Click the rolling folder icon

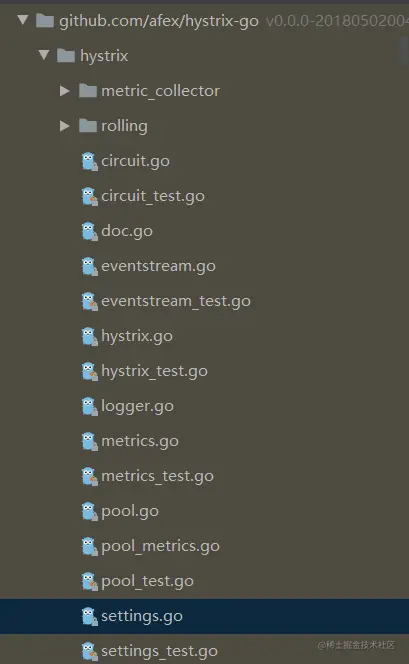[88, 126]
